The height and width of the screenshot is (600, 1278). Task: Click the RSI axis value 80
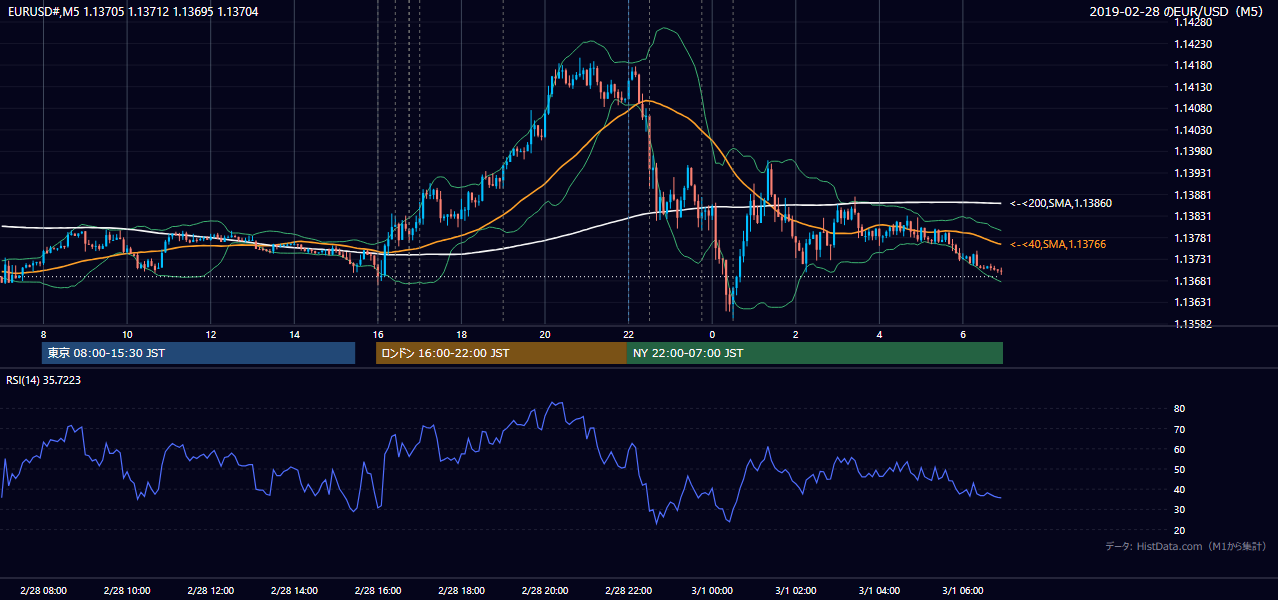[1179, 409]
